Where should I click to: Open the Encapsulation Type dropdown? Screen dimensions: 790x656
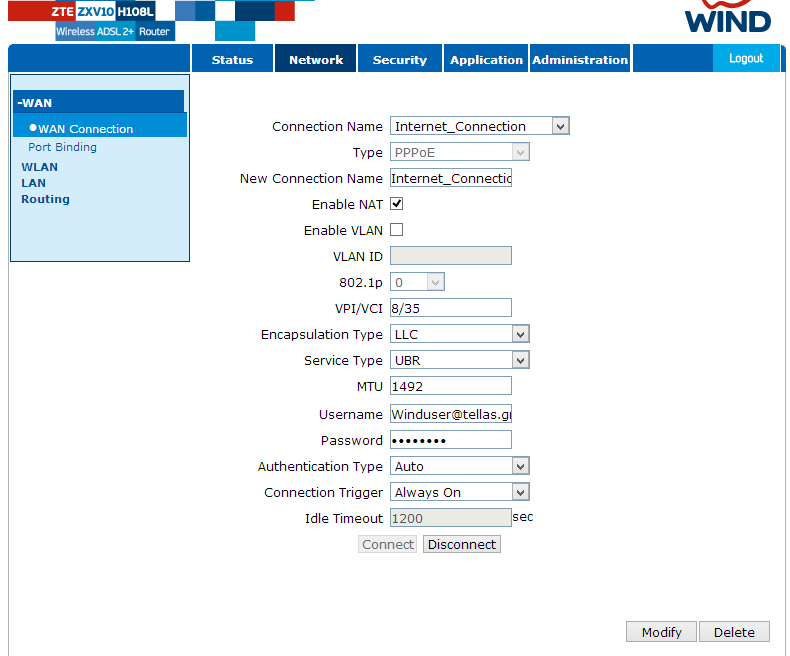[459, 334]
